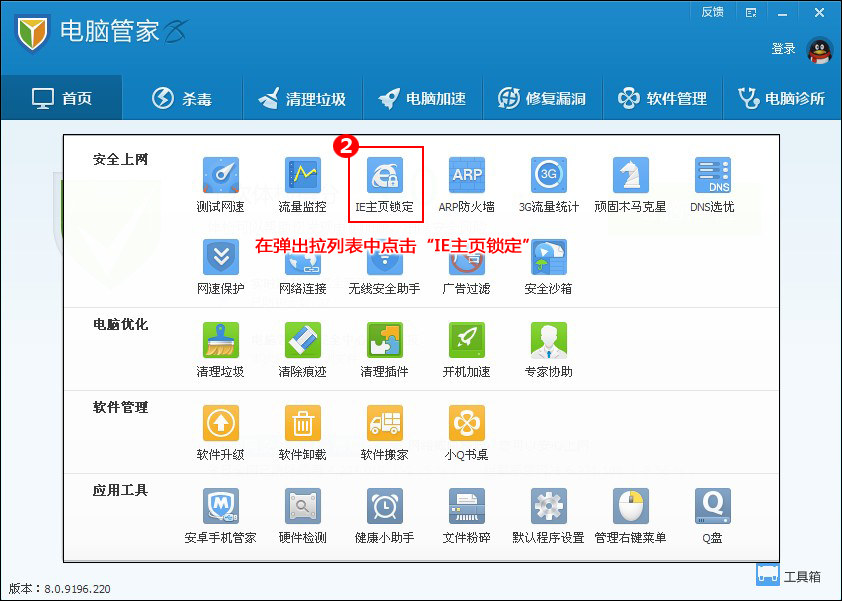Open 3G流量统计 statistics tool
The height and width of the screenshot is (601, 842).
pyautogui.click(x=549, y=185)
